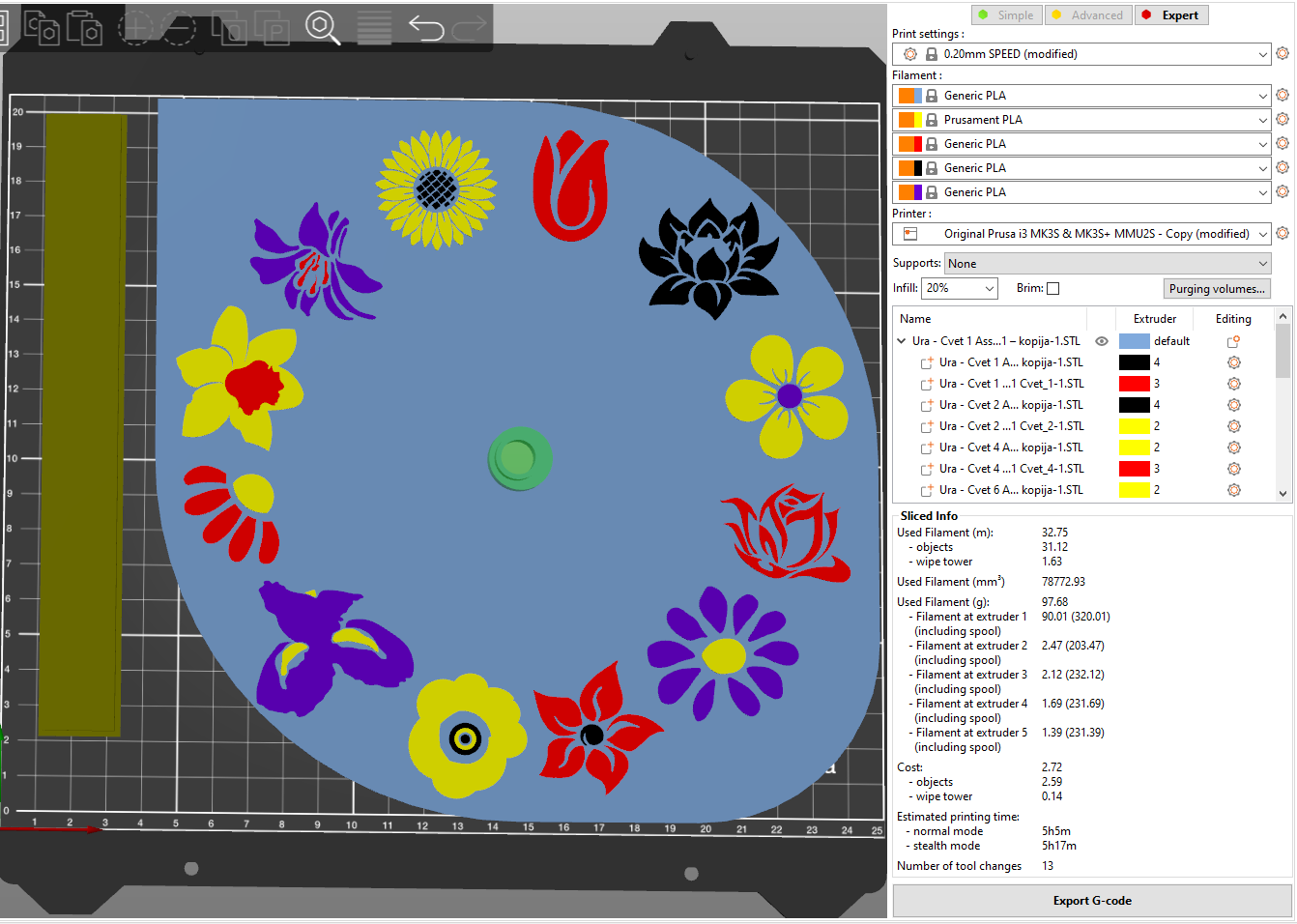Open the black-swatch Generic PLA dropdown
The width and height of the screenshot is (1297, 924).
(x=1081, y=168)
